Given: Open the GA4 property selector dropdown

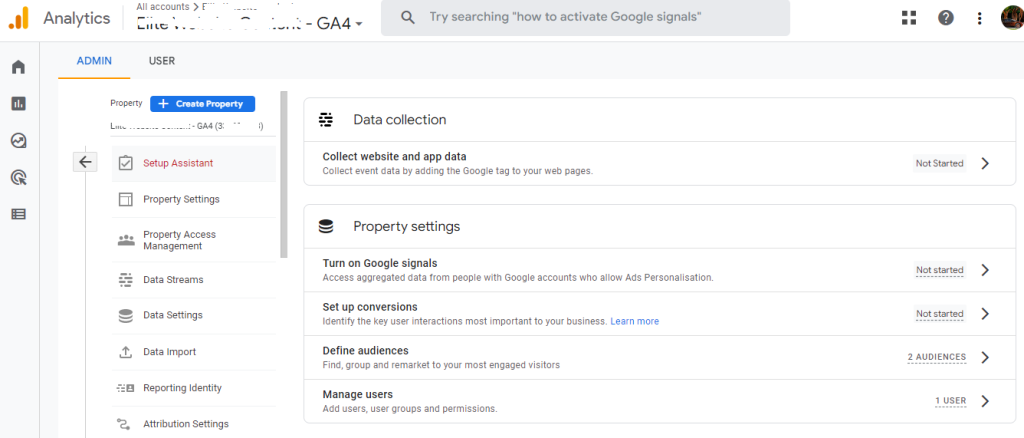Looking at the screenshot, I should click(249, 23).
